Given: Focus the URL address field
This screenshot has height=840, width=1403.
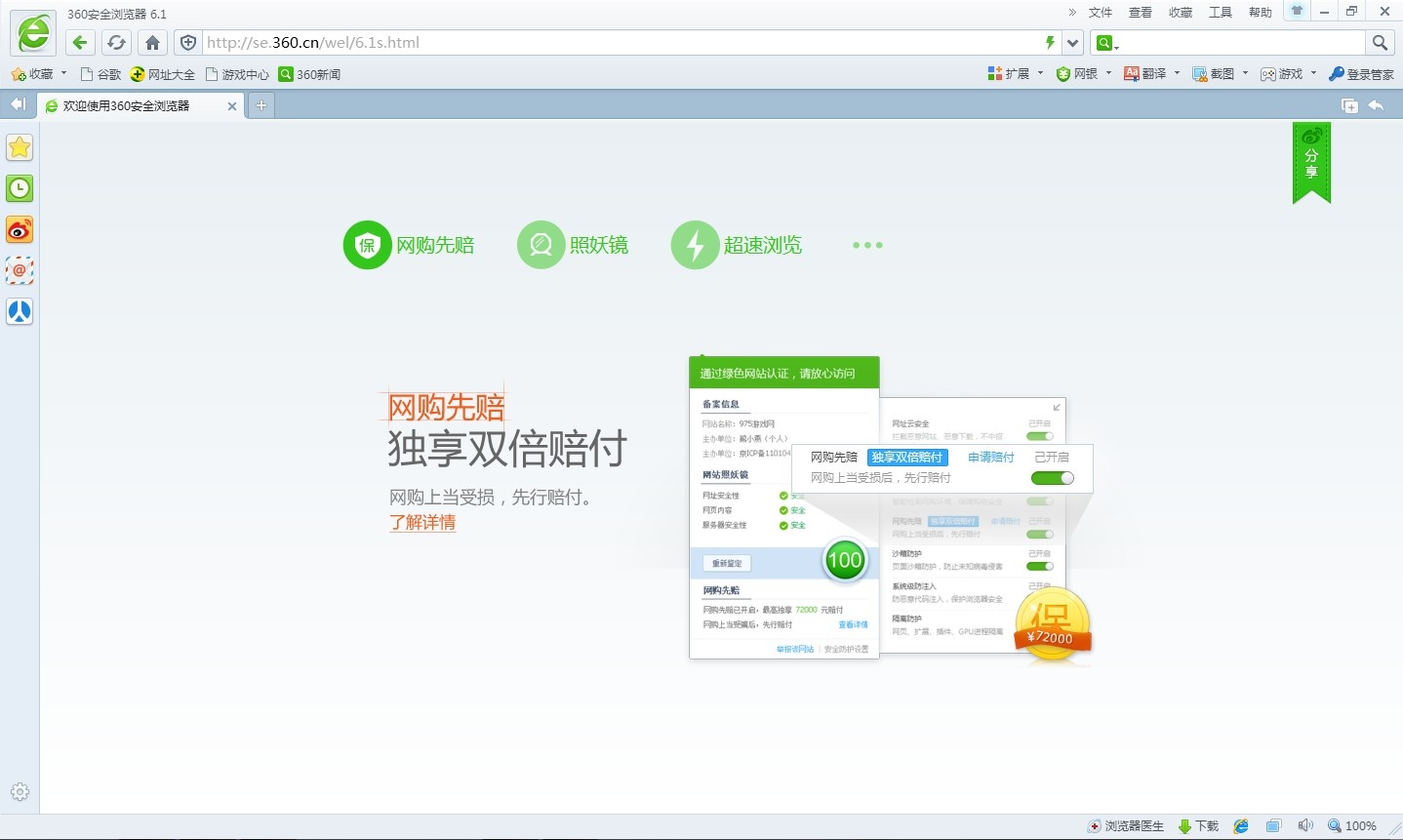Looking at the screenshot, I should 621,42.
